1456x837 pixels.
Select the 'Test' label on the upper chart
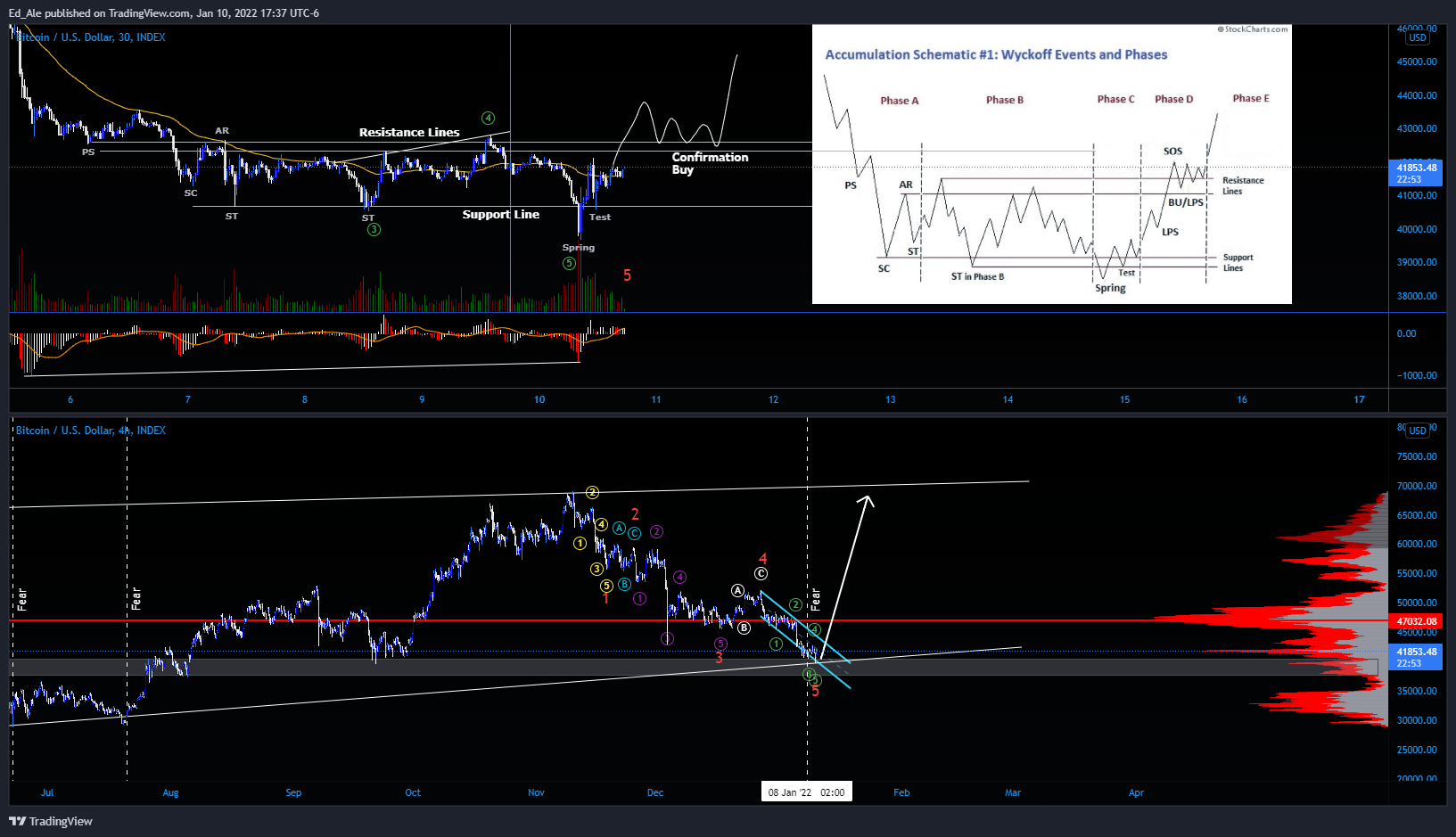tap(600, 217)
